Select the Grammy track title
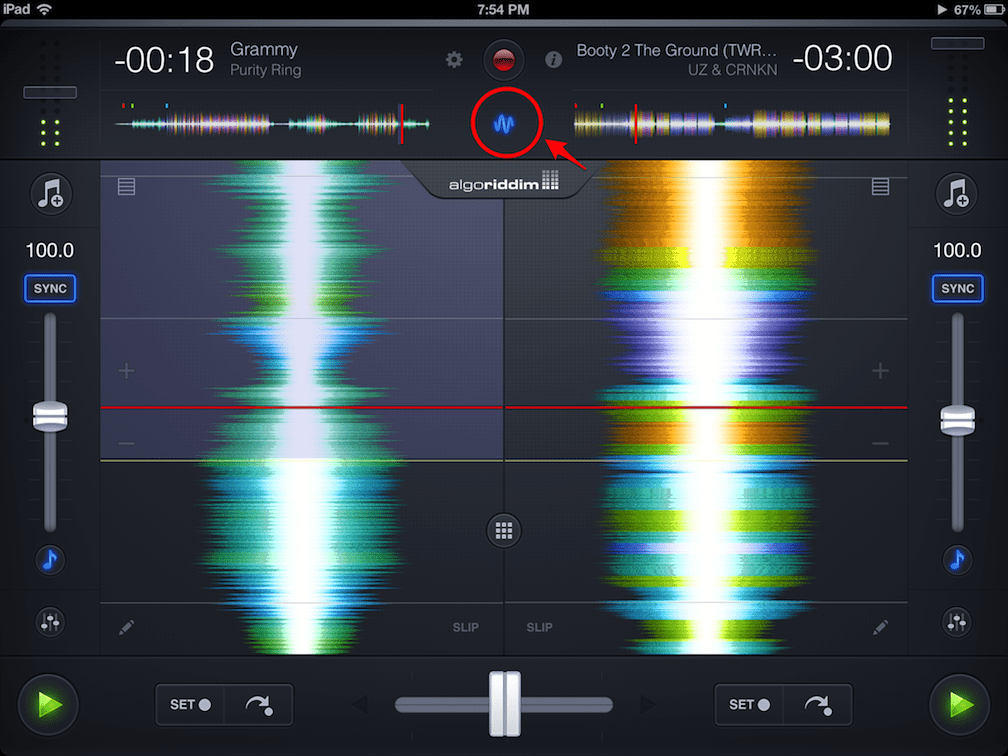1008x756 pixels. tap(264, 48)
